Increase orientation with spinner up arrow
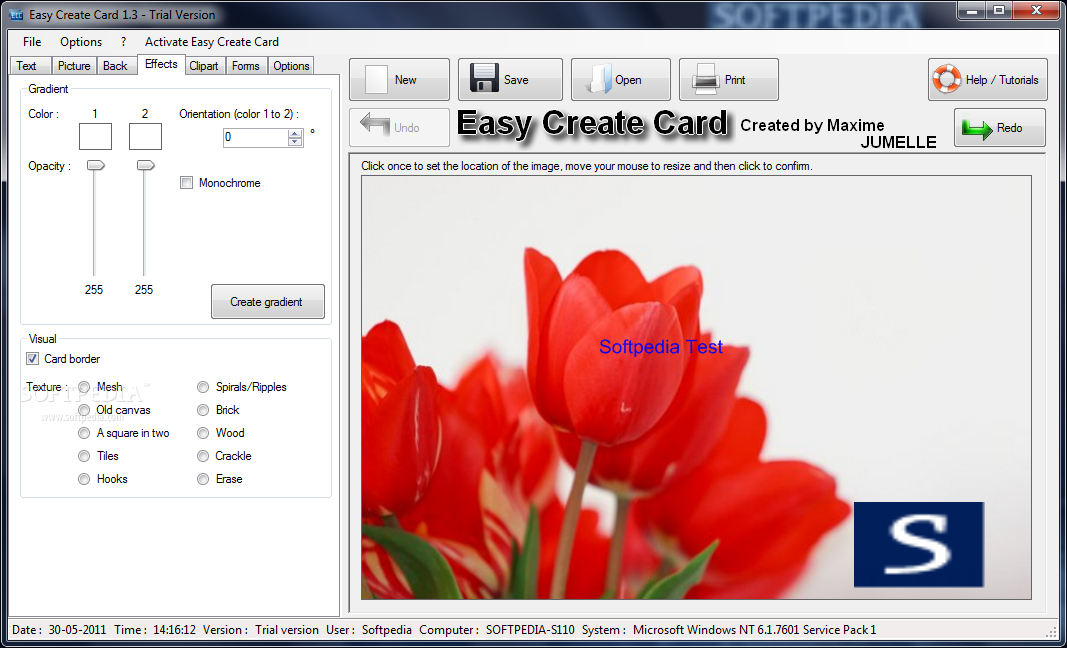Screen dimensions: 1067x648 295,133
